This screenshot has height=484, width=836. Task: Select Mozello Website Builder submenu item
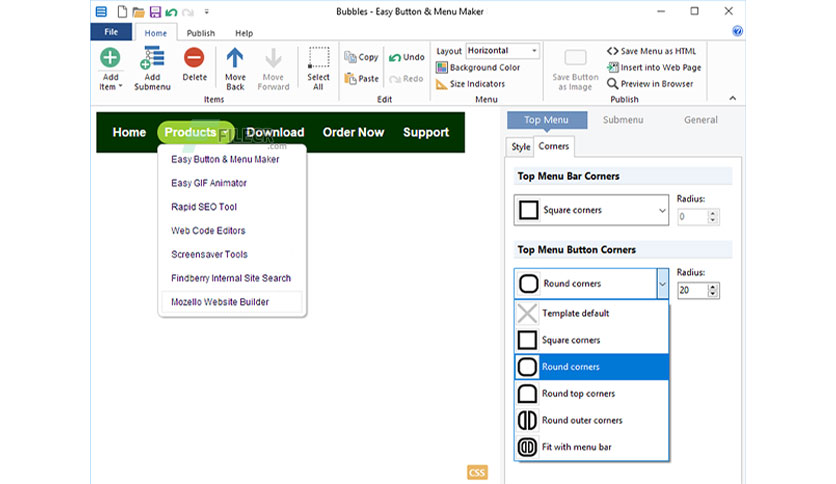click(232, 302)
